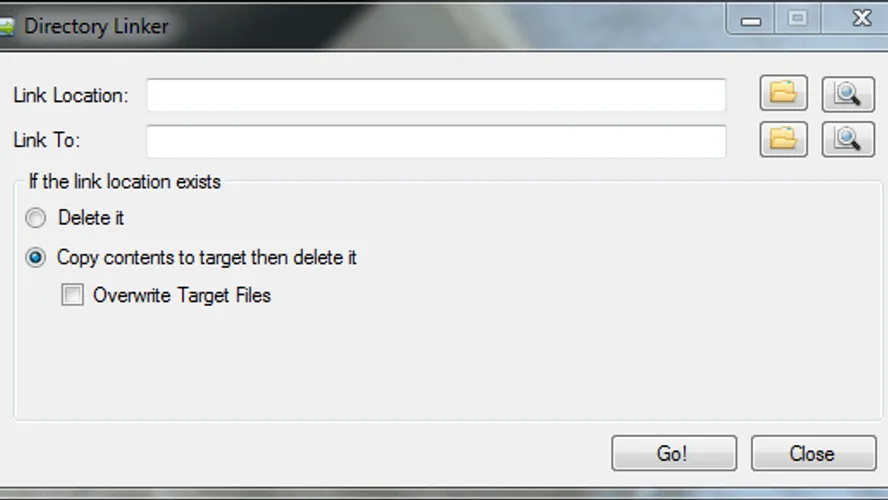
Task: Focus the Link To text field
Action: [436, 141]
